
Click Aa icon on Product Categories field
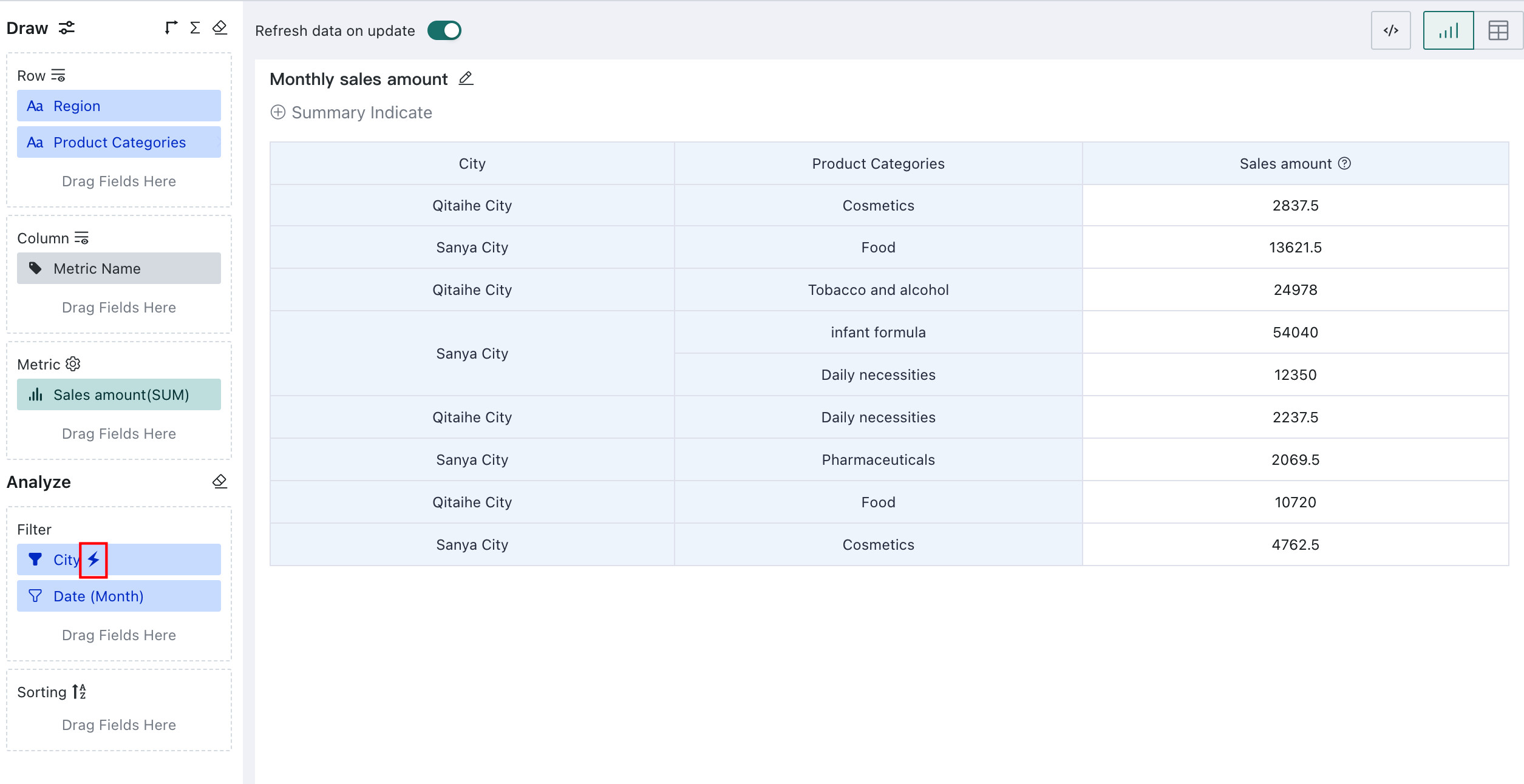point(35,143)
